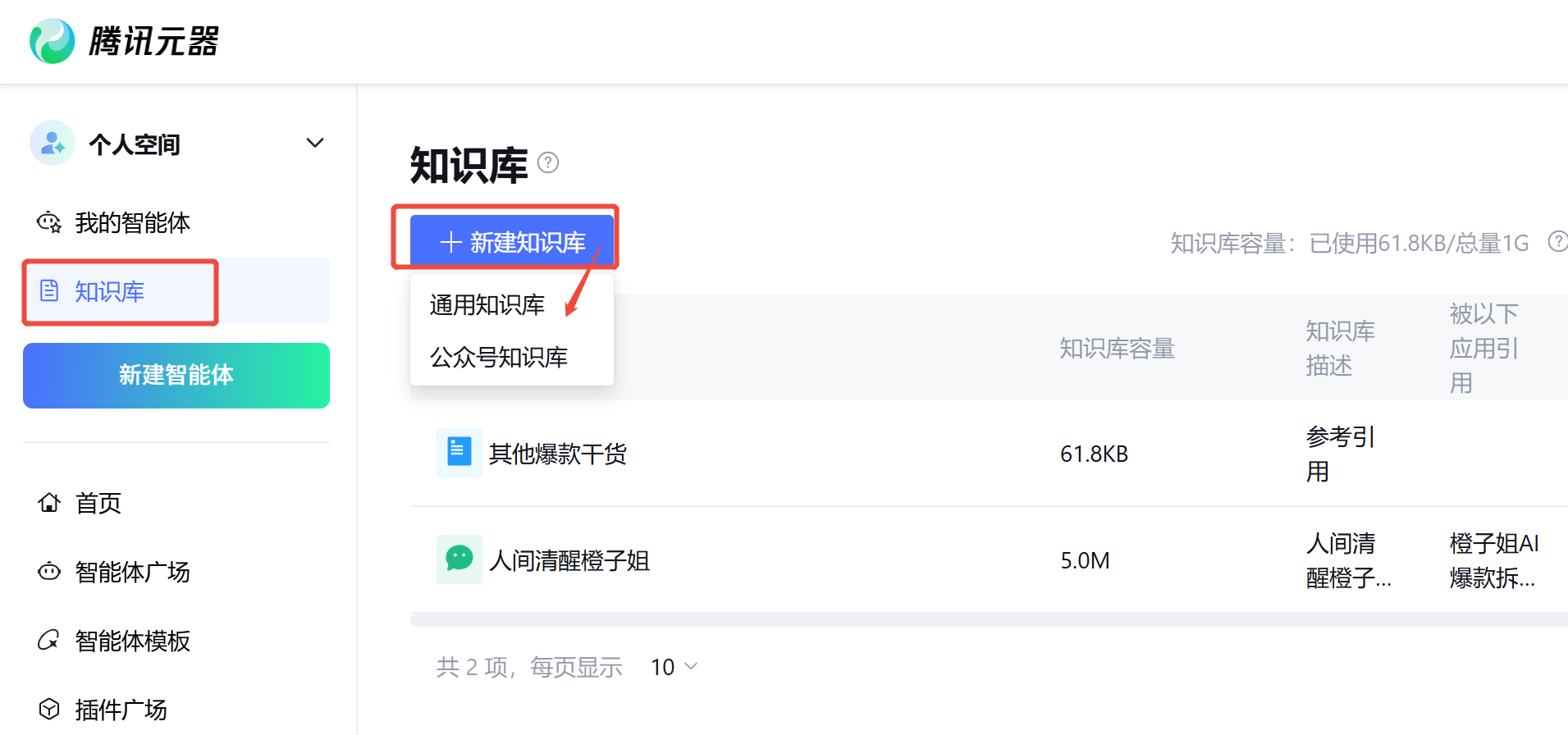Screen dimensions: 1568x735
Task: Click the green chat icon for 人间清醒橙子姐
Action: (459, 559)
